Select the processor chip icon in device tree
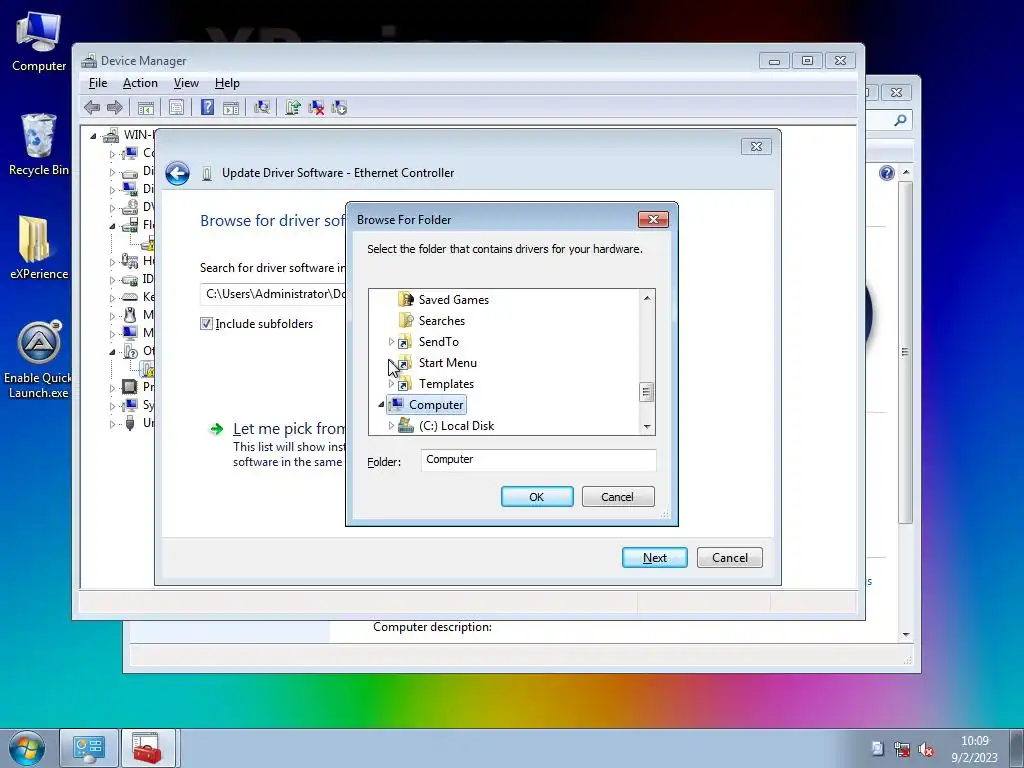The height and width of the screenshot is (768, 1024). (x=130, y=387)
